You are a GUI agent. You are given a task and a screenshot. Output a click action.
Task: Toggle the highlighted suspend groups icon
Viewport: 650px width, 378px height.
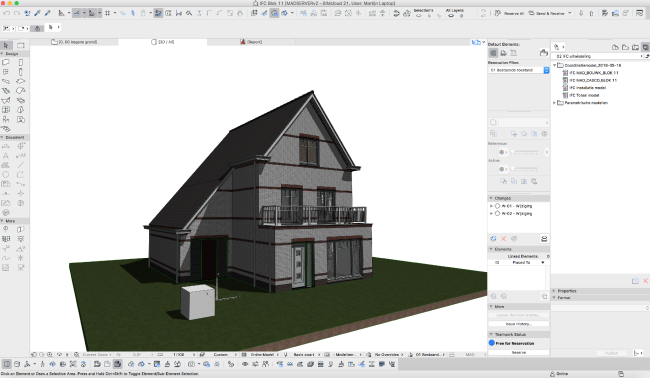[x=158, y=13]
